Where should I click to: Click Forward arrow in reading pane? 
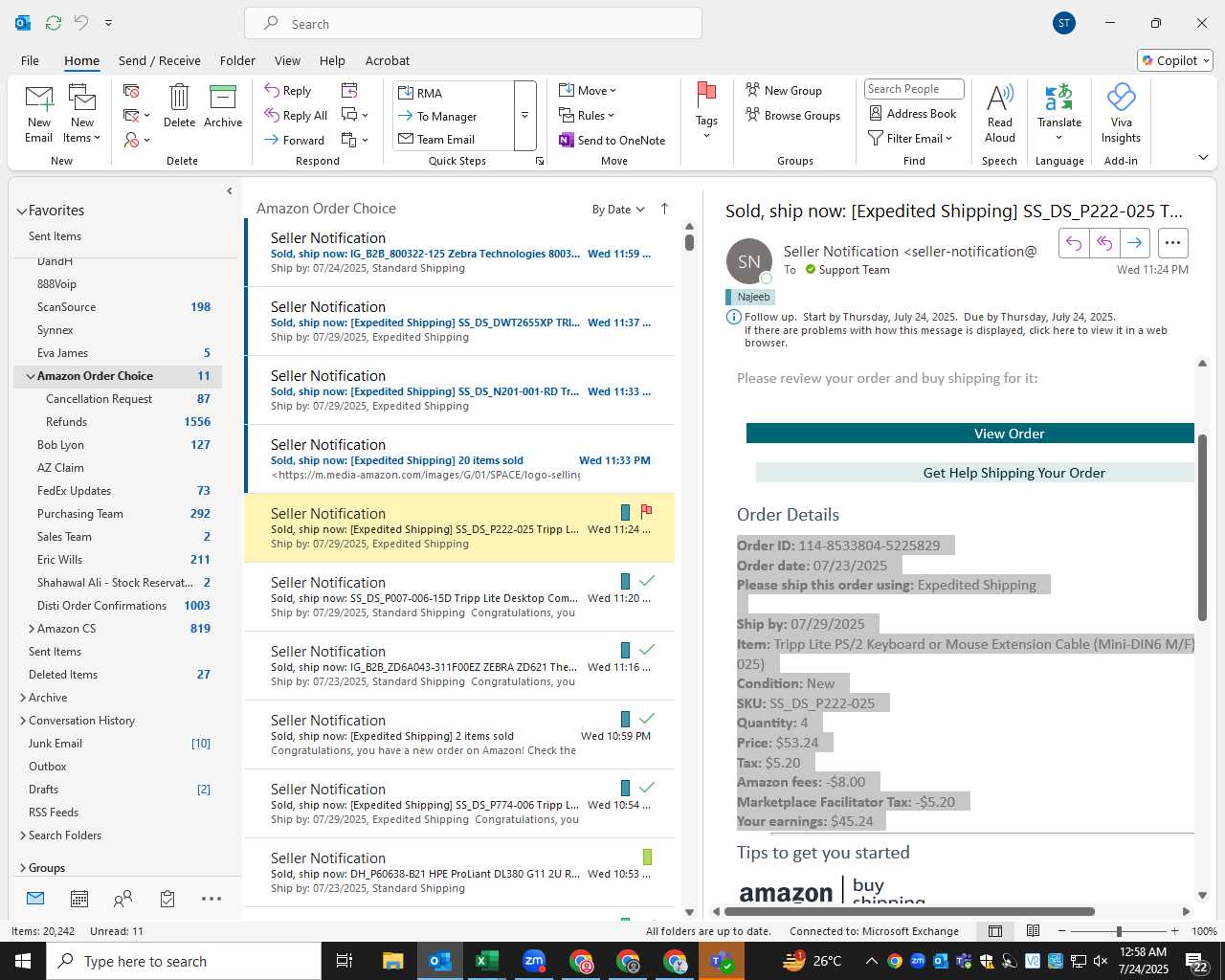pos(1134,243)
